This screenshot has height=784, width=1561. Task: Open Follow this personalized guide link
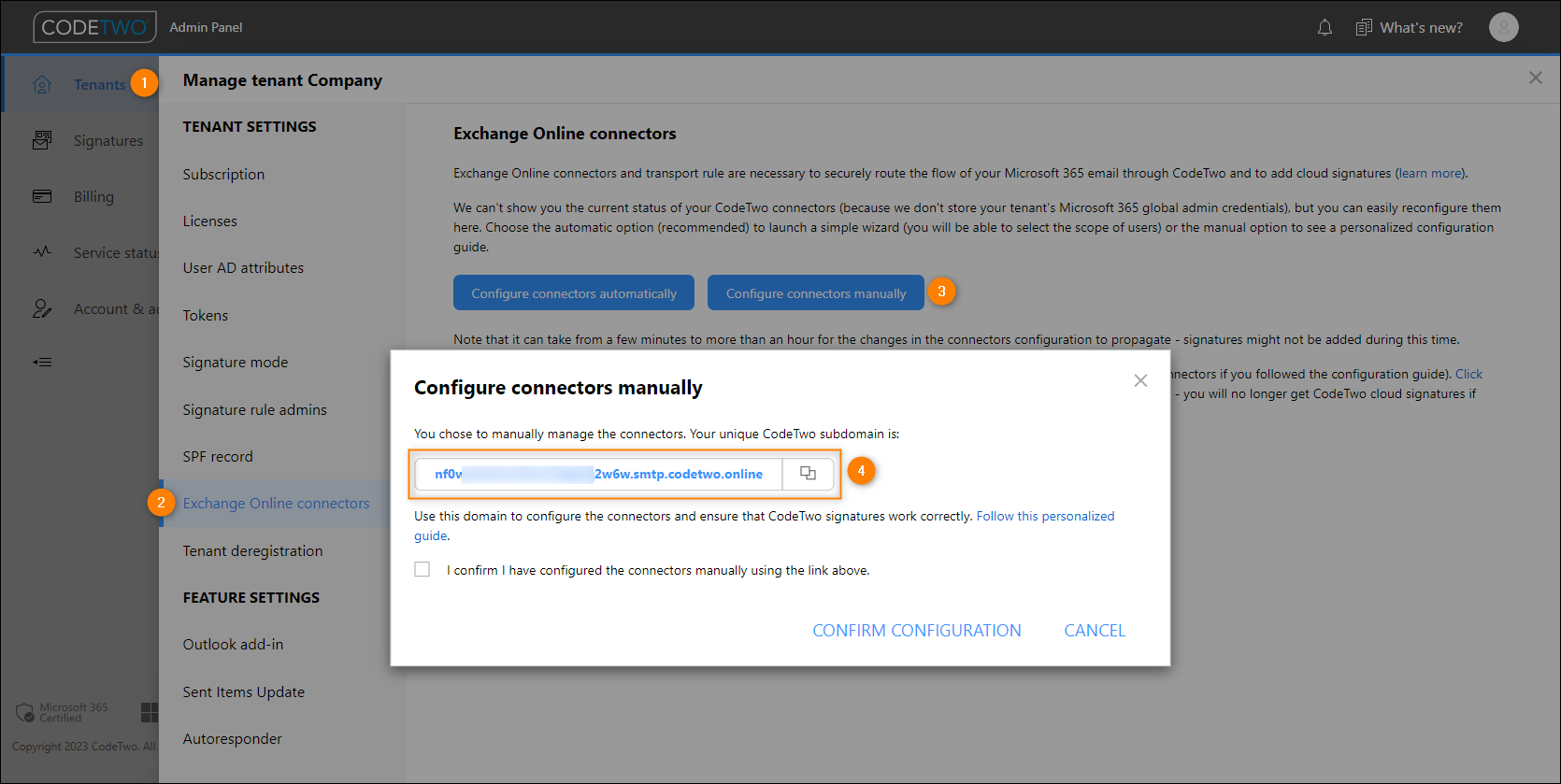[1045, 516]
